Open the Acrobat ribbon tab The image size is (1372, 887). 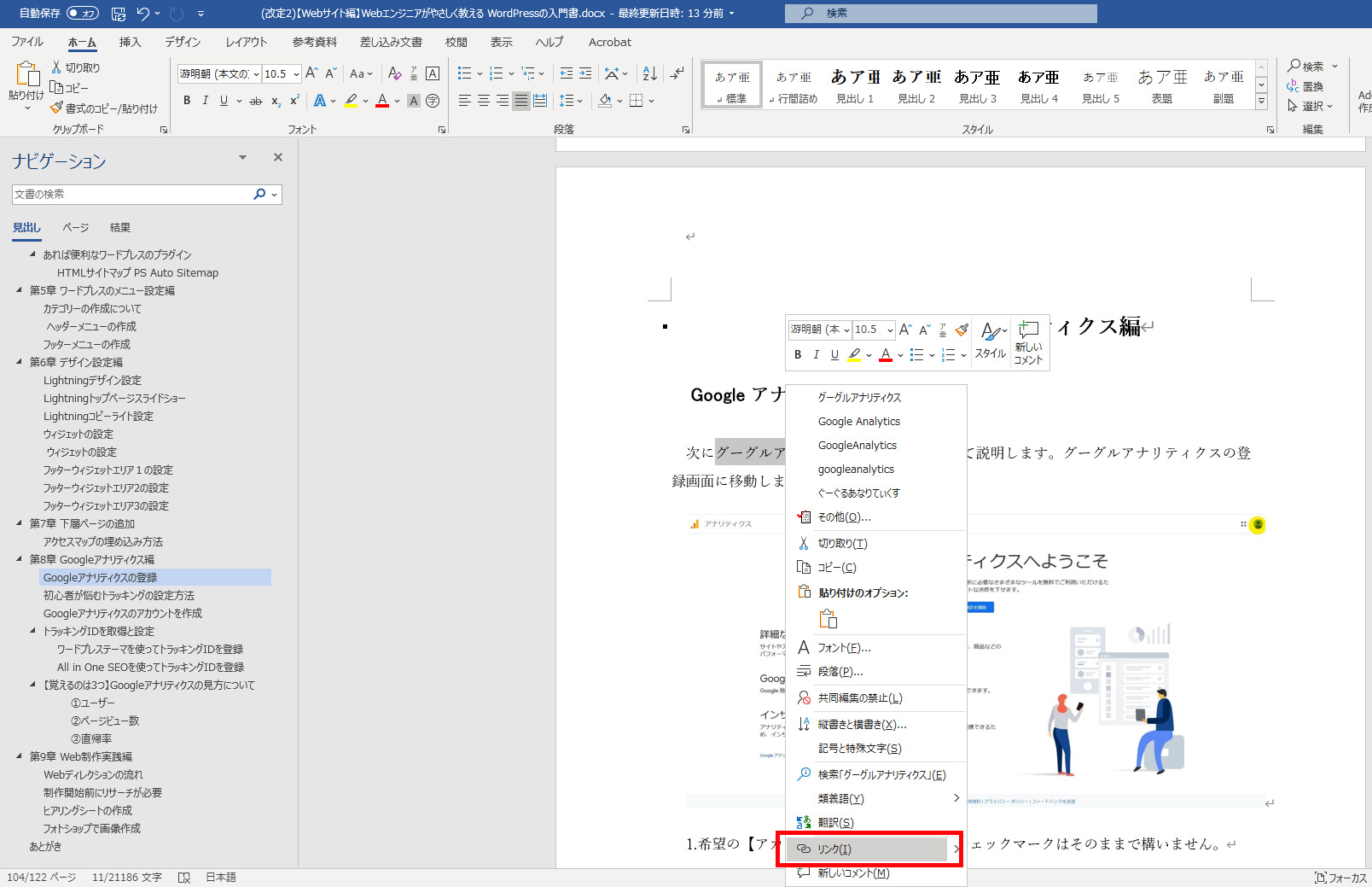coord(610,42)
